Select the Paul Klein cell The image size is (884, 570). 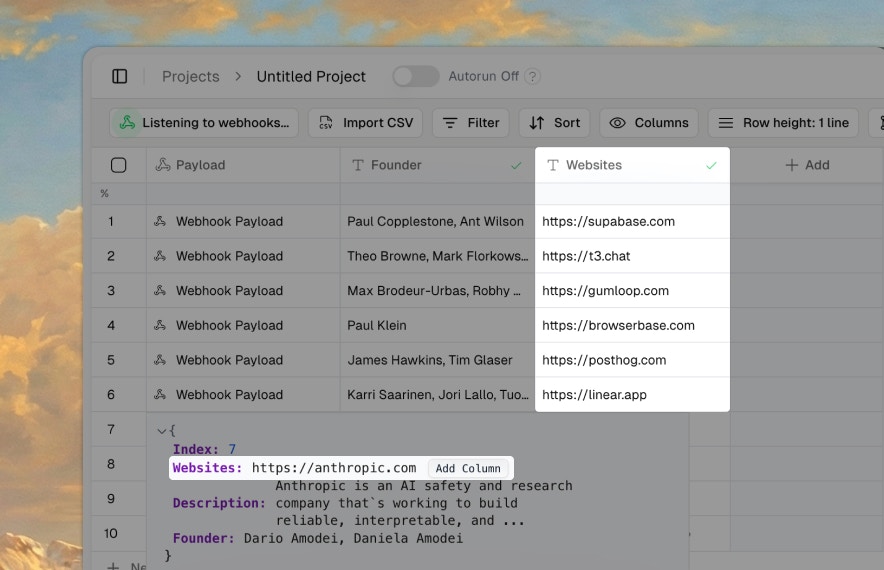click(437, 325)
